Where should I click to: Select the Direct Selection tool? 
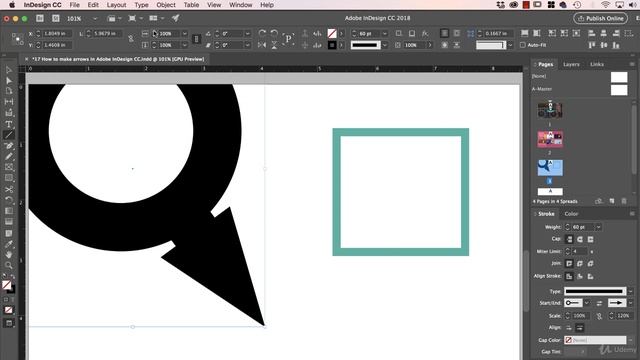(x=9, y=80)
